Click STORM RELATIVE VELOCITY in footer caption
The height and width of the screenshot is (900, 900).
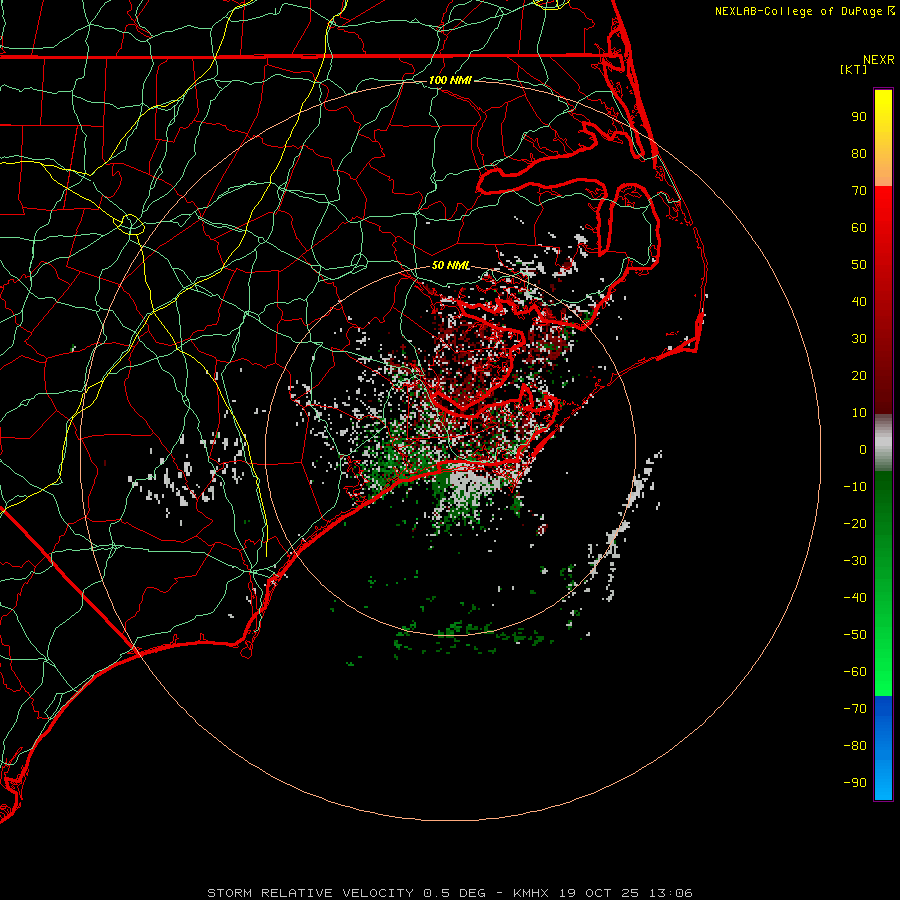click(x=310, y=893)
